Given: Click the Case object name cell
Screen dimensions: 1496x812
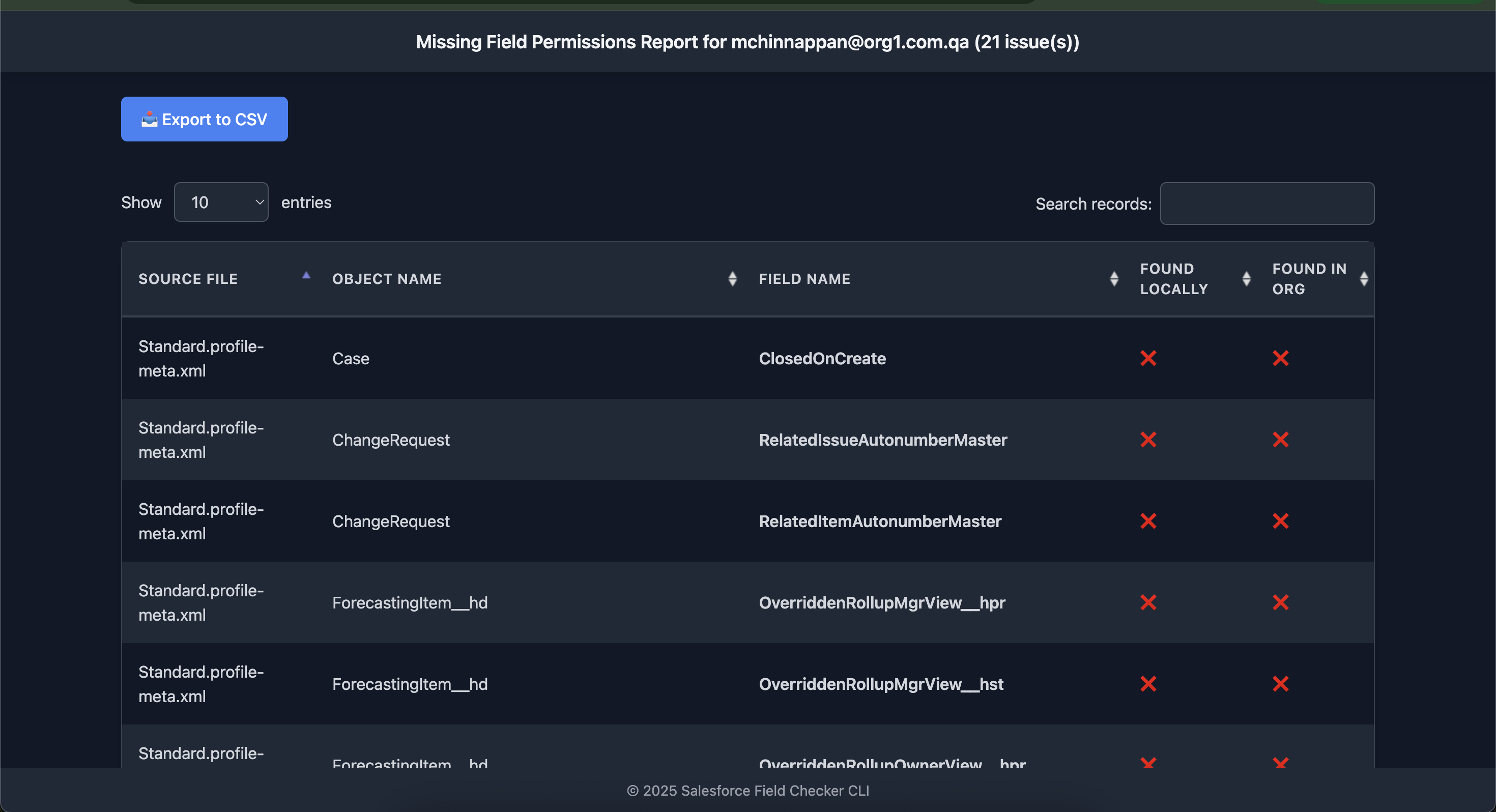Looking at the screenshot, I should pos(350,358).
